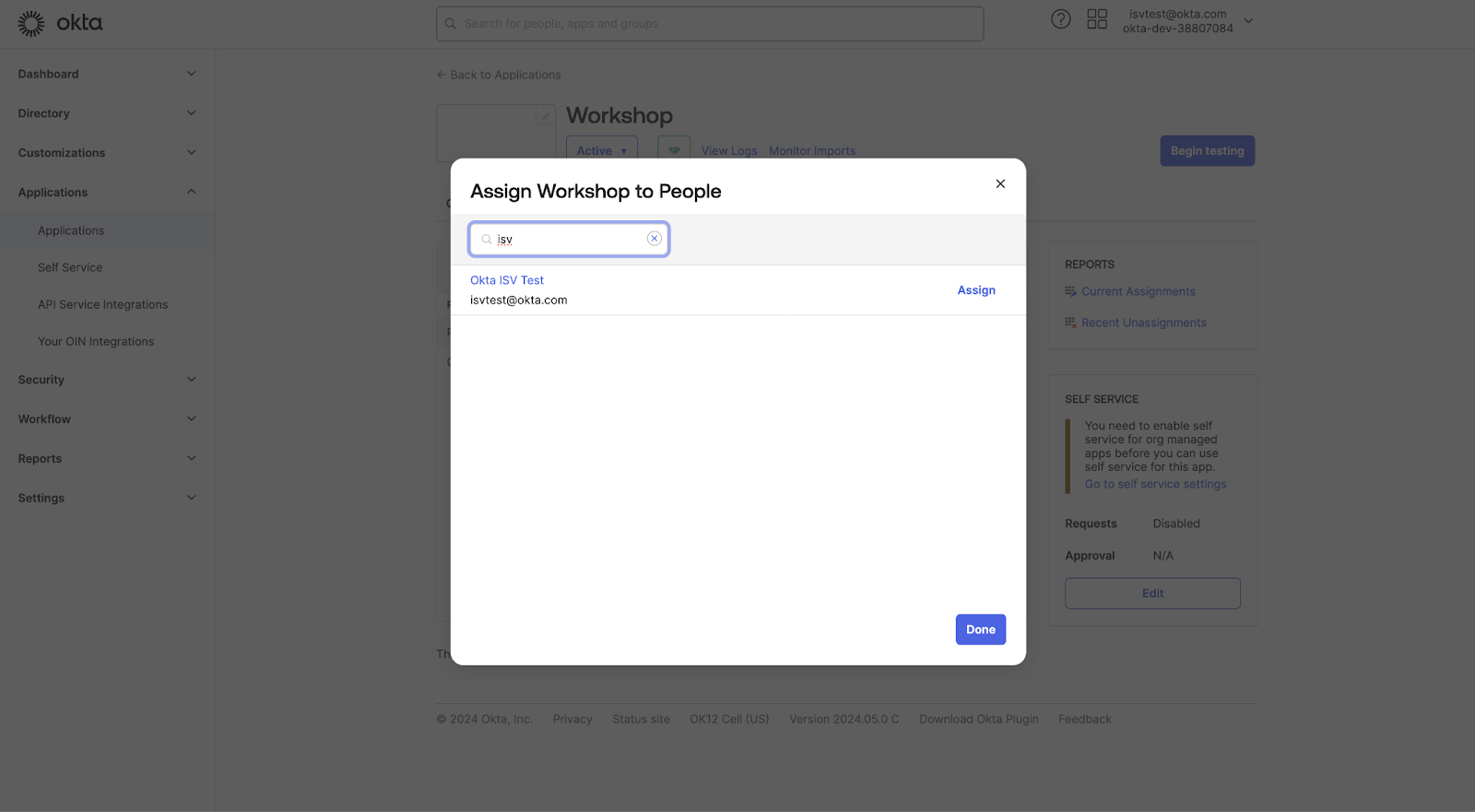Expand the Settings section

coord(108,499)
